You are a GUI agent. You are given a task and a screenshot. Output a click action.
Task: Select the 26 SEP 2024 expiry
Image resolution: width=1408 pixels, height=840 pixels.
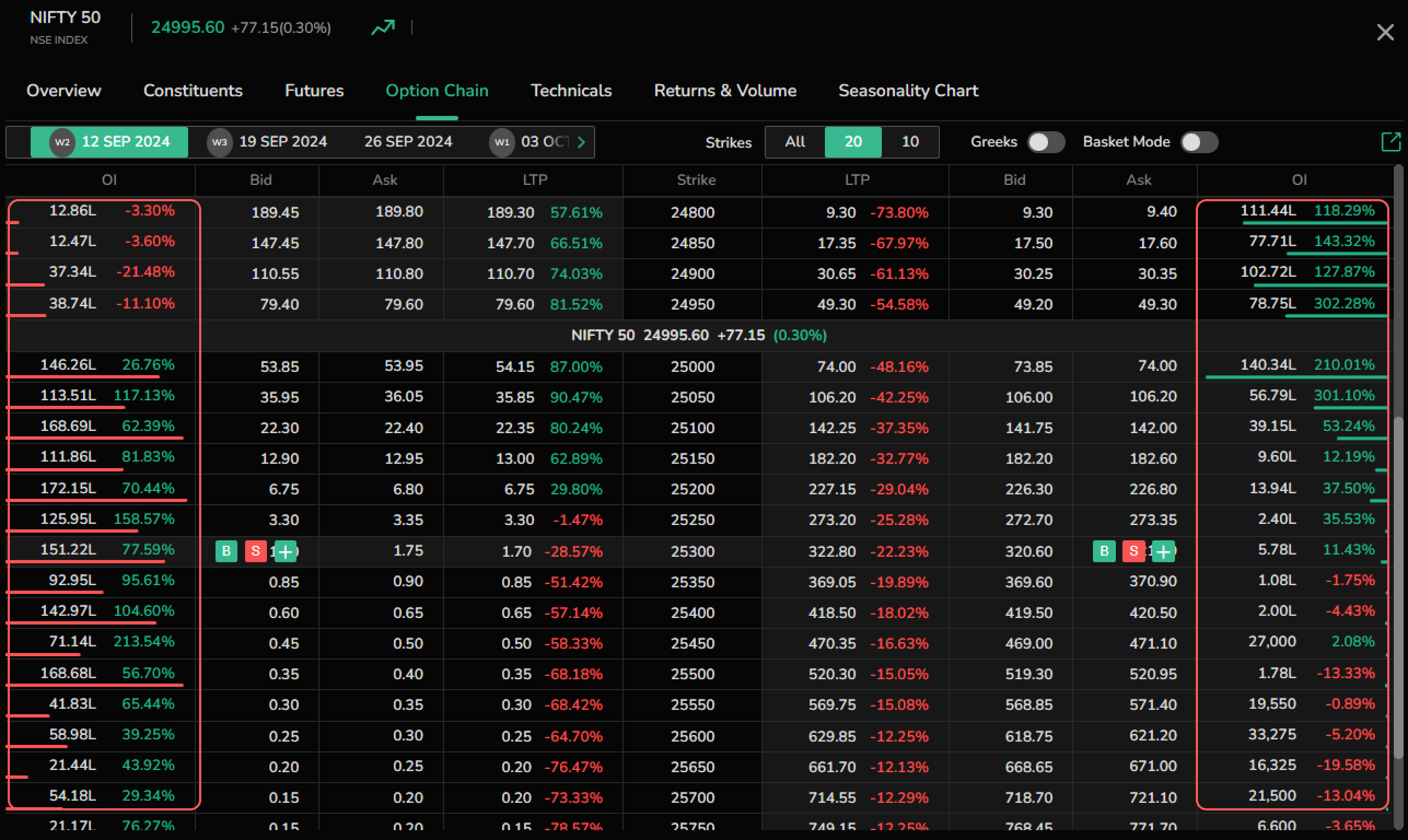pos(408,142)
